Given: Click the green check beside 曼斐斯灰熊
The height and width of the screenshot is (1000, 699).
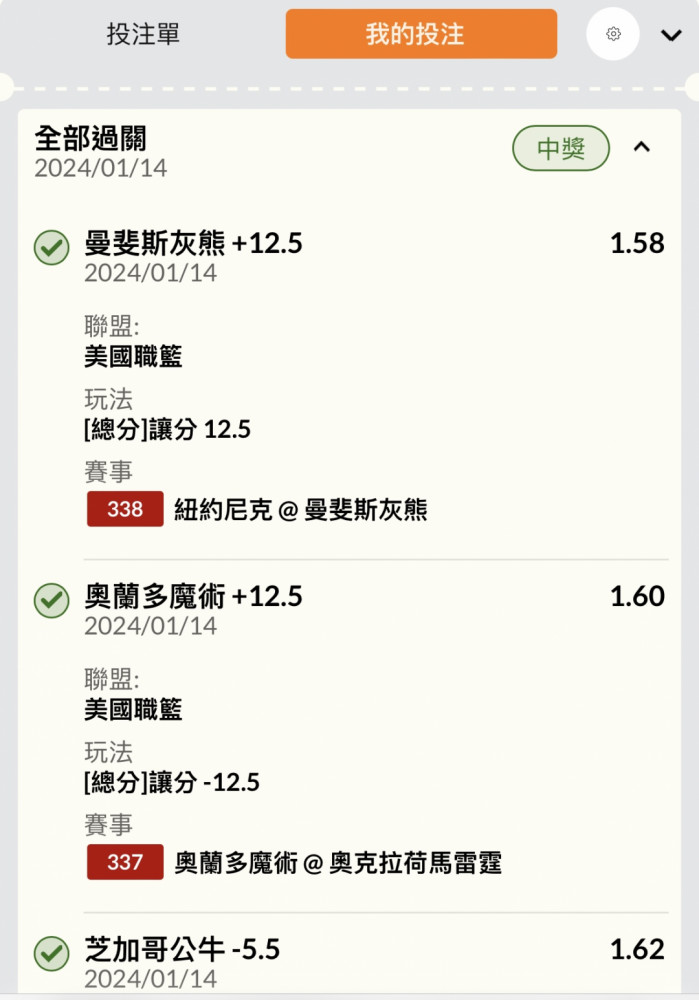Looking at the screenshot, I should 52,247.
